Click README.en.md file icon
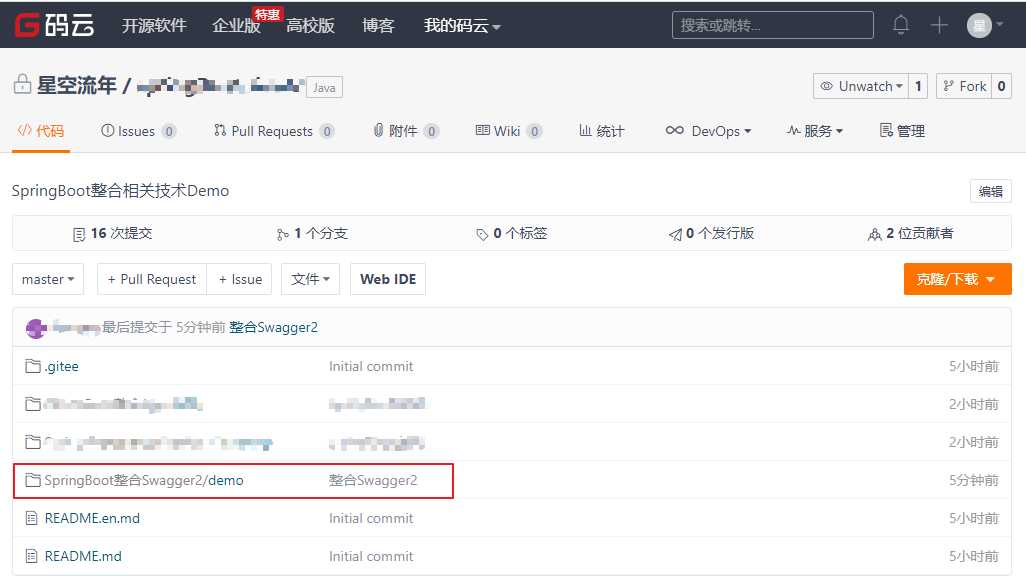 31,518
